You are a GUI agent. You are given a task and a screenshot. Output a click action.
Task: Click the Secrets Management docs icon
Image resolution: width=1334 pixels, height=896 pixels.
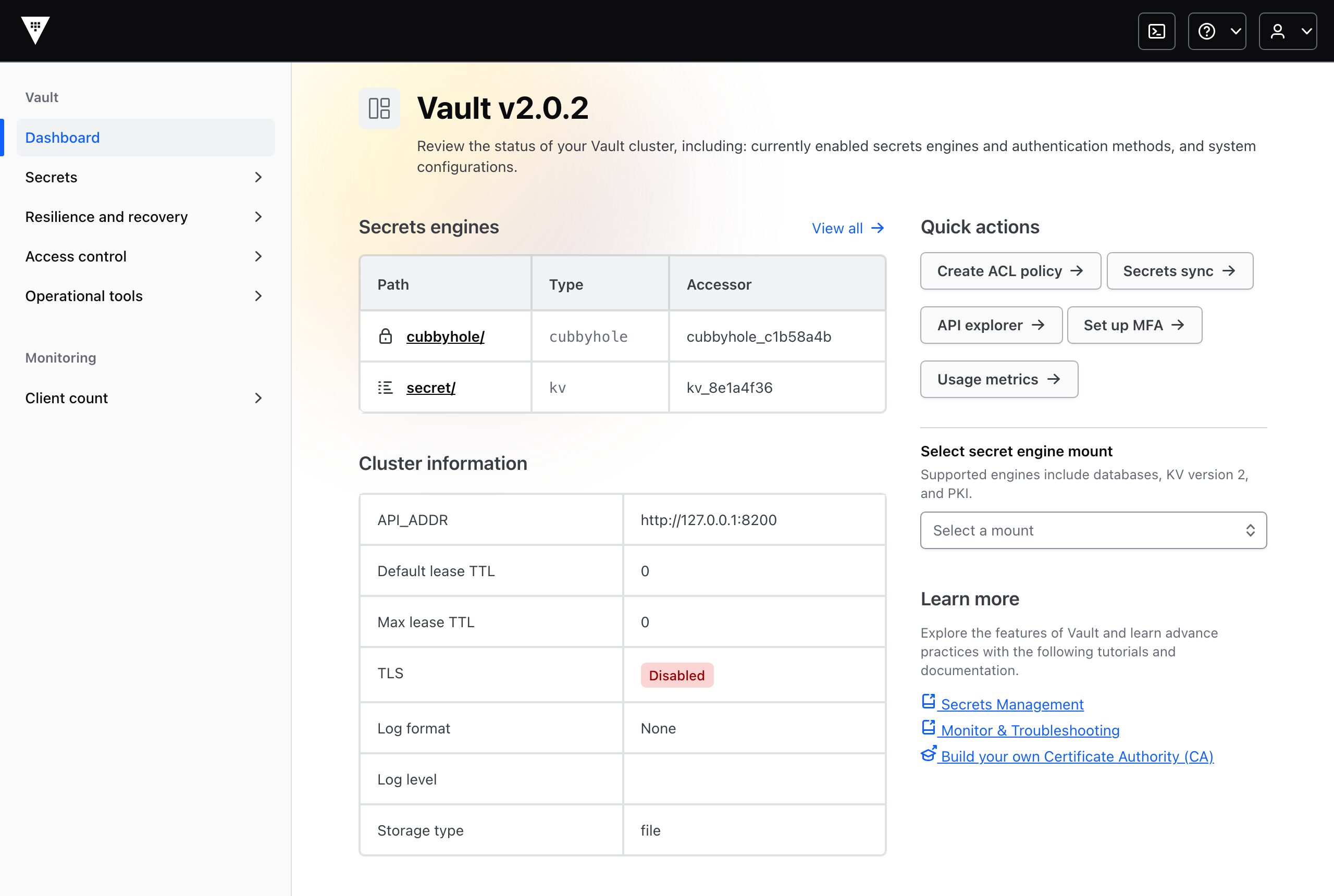point(928,701)
